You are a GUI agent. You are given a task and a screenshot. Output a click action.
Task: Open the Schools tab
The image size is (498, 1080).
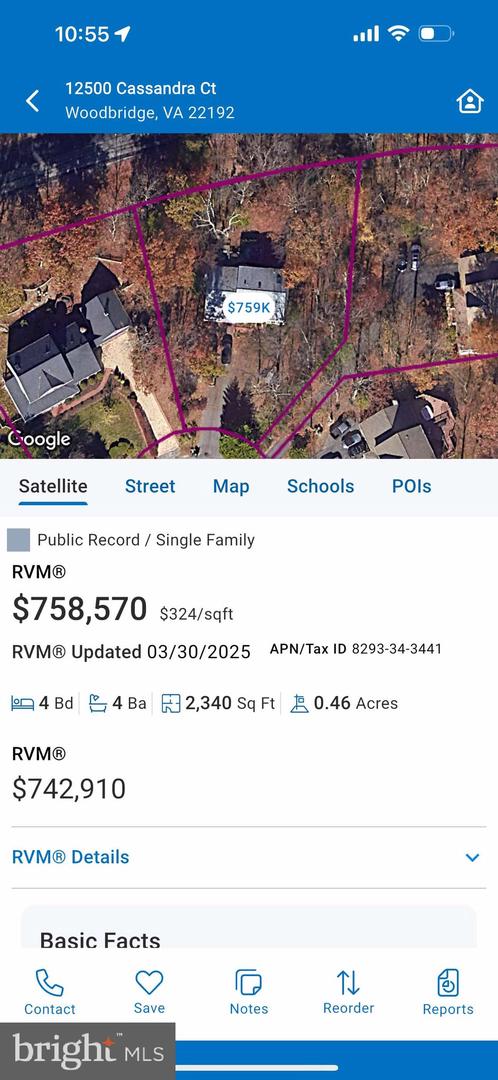(320, 486)
